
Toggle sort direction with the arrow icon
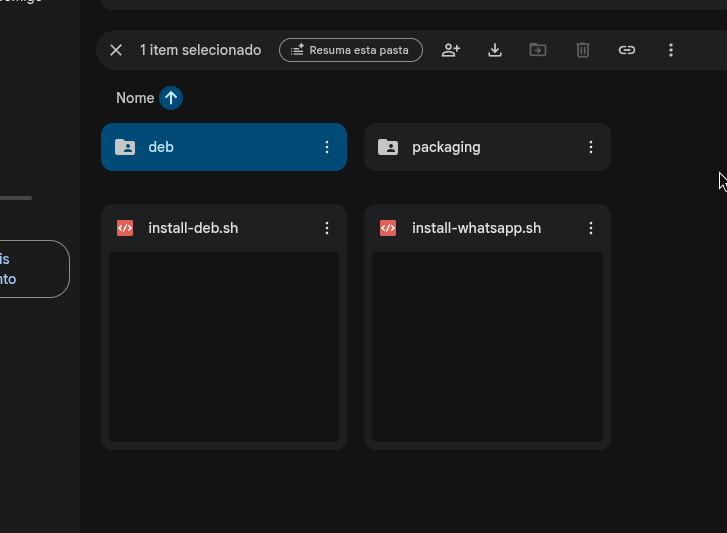click(171, 98)
